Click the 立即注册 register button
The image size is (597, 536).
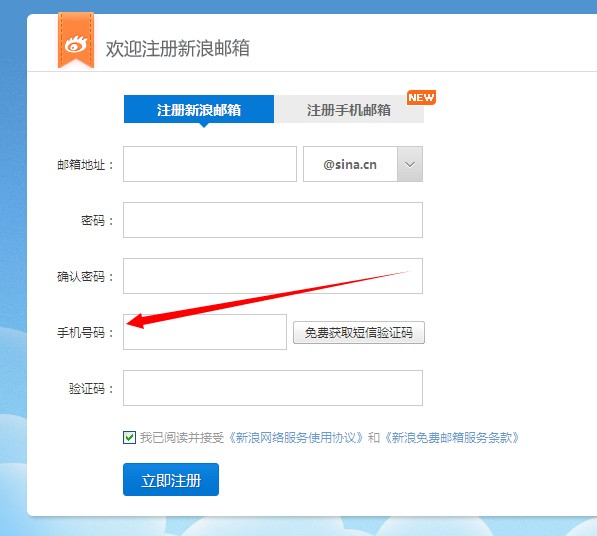(171, 480)
